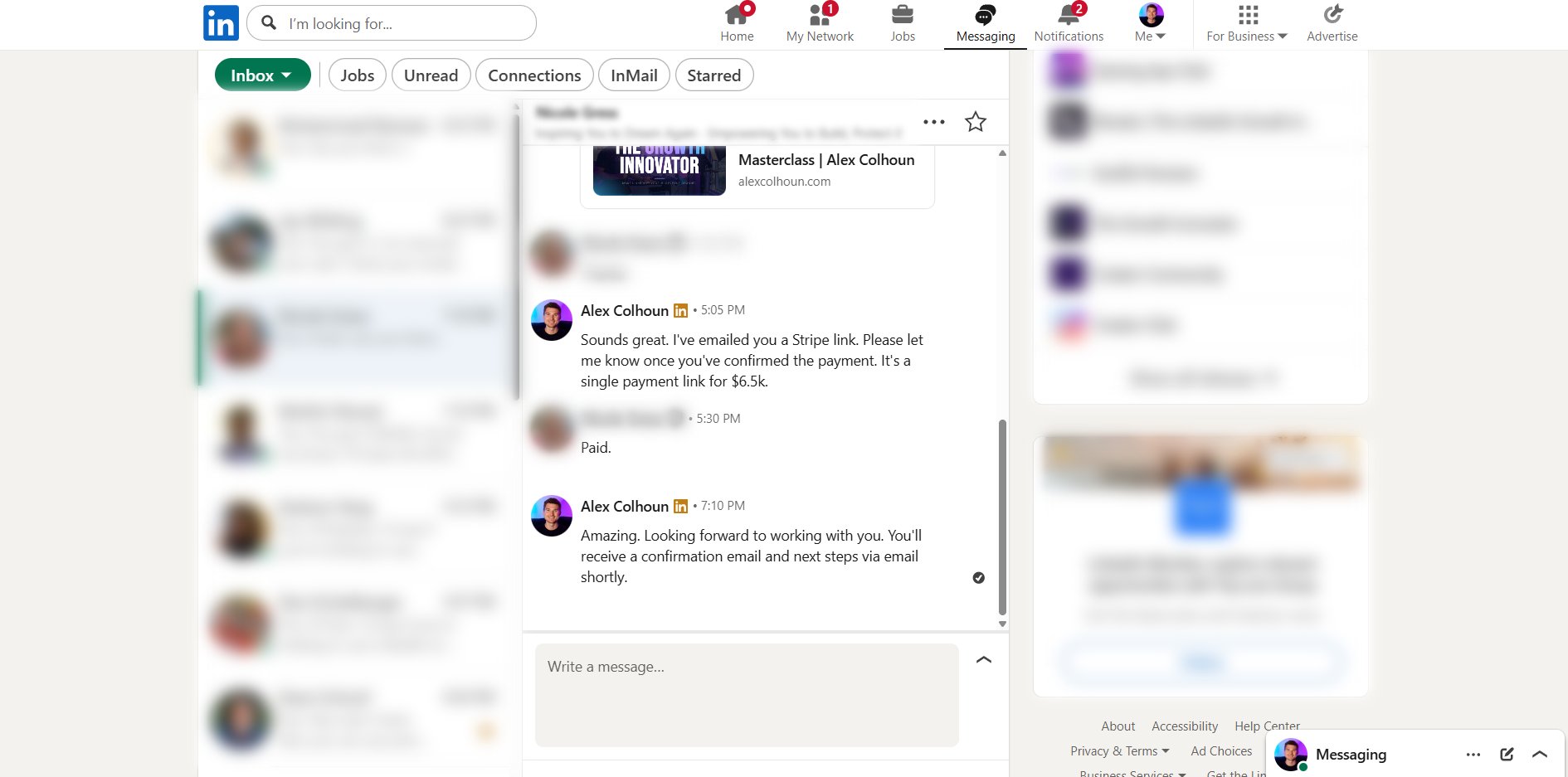The width and height of the screenshot is (1568, 777).
Task: Star this conversation
Action: coord(976,122)
